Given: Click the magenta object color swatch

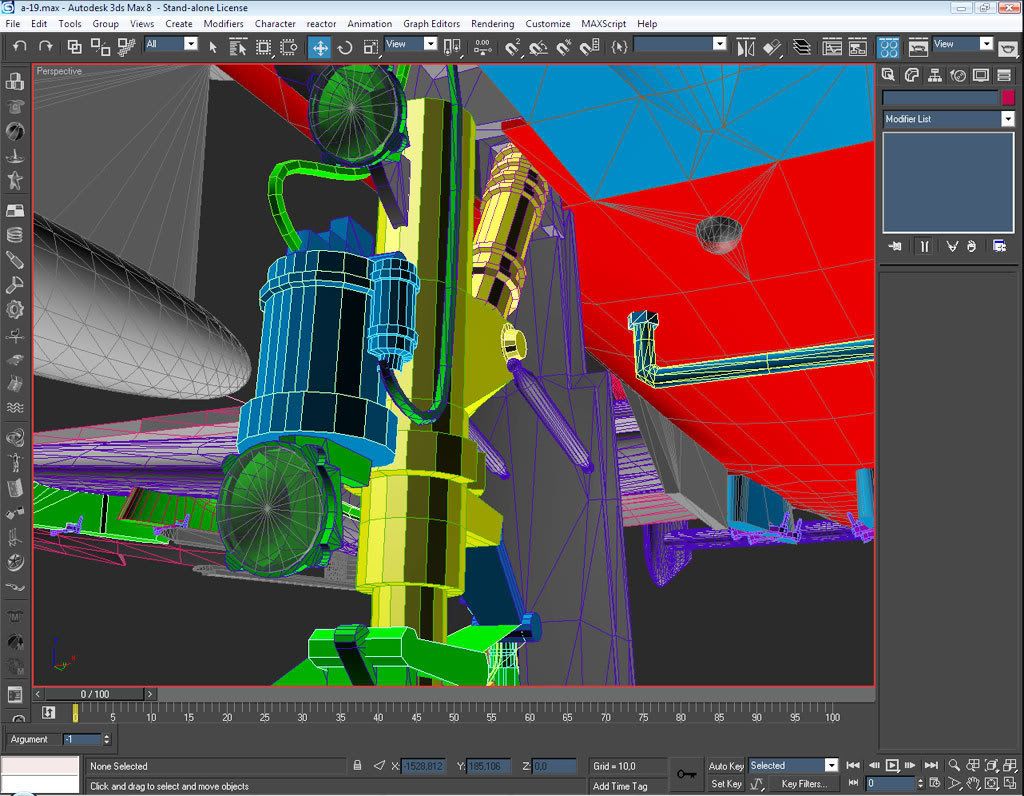Looking at the screenshot, I should tap(1007, 97).
